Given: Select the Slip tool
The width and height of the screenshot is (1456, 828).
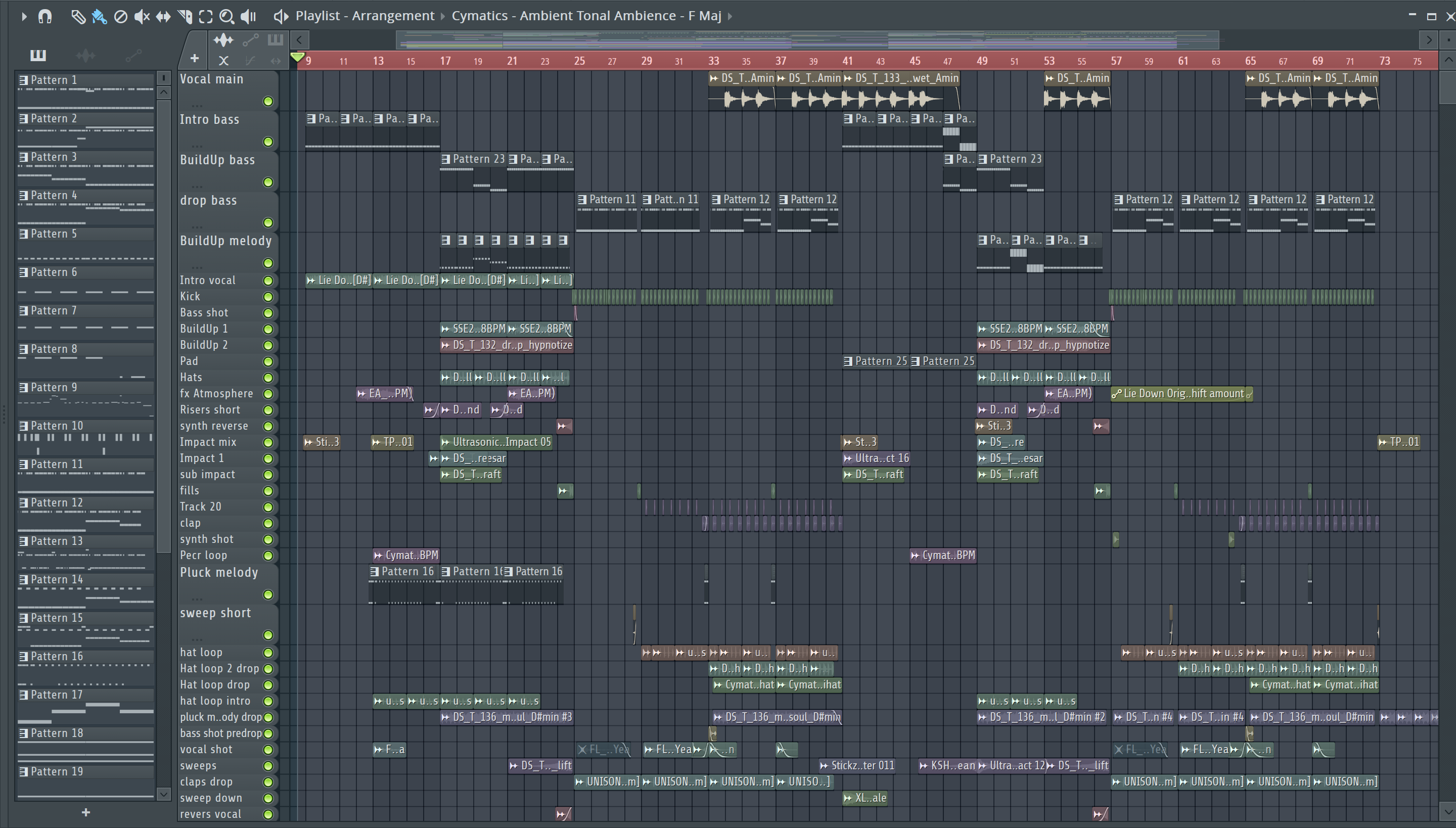Looking at the screenshot, I should [x=163, y=17].
